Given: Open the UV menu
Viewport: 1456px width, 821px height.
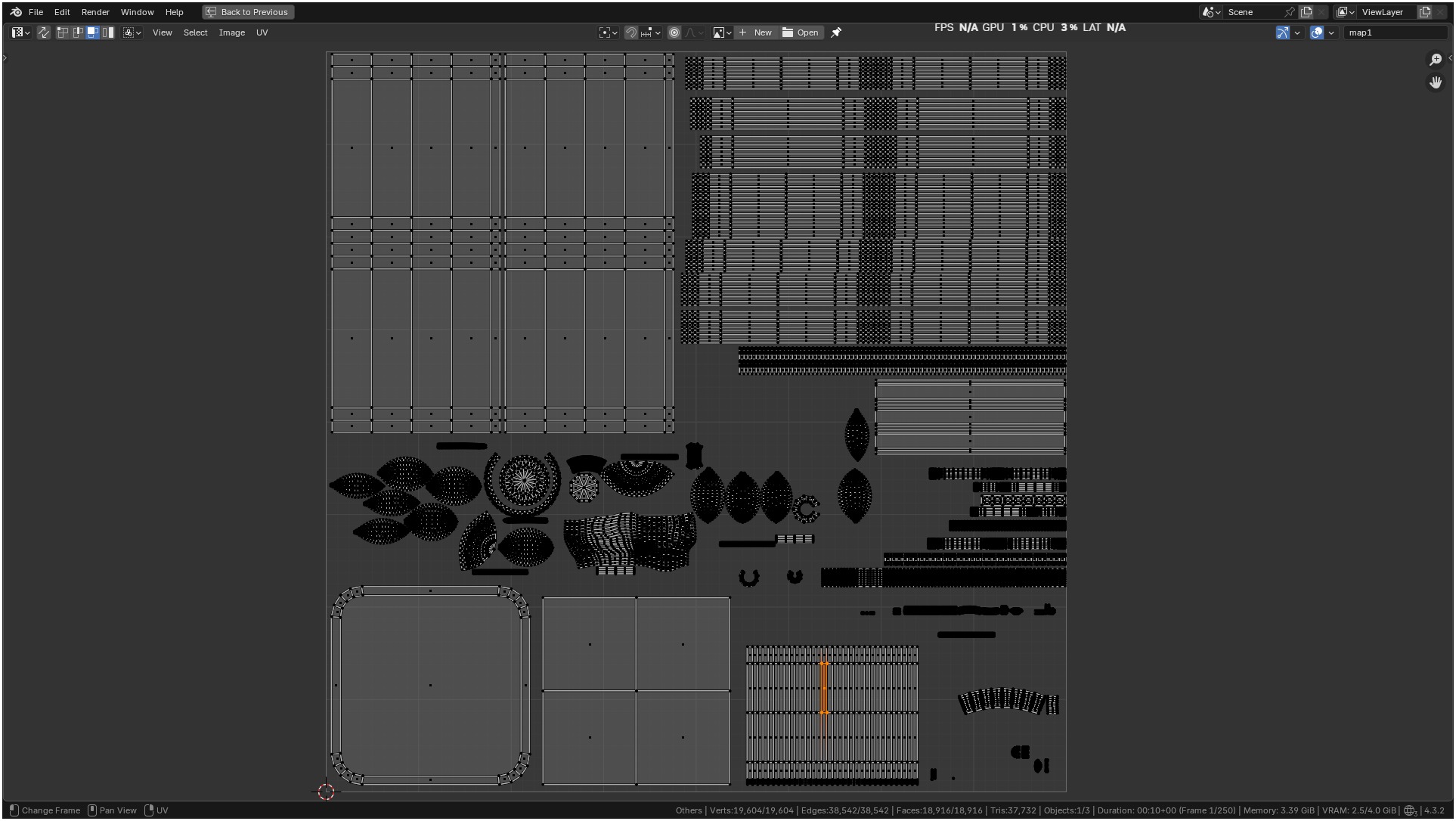Looking at the screenshot, I should pyautogui.click(x=262, y=33).
